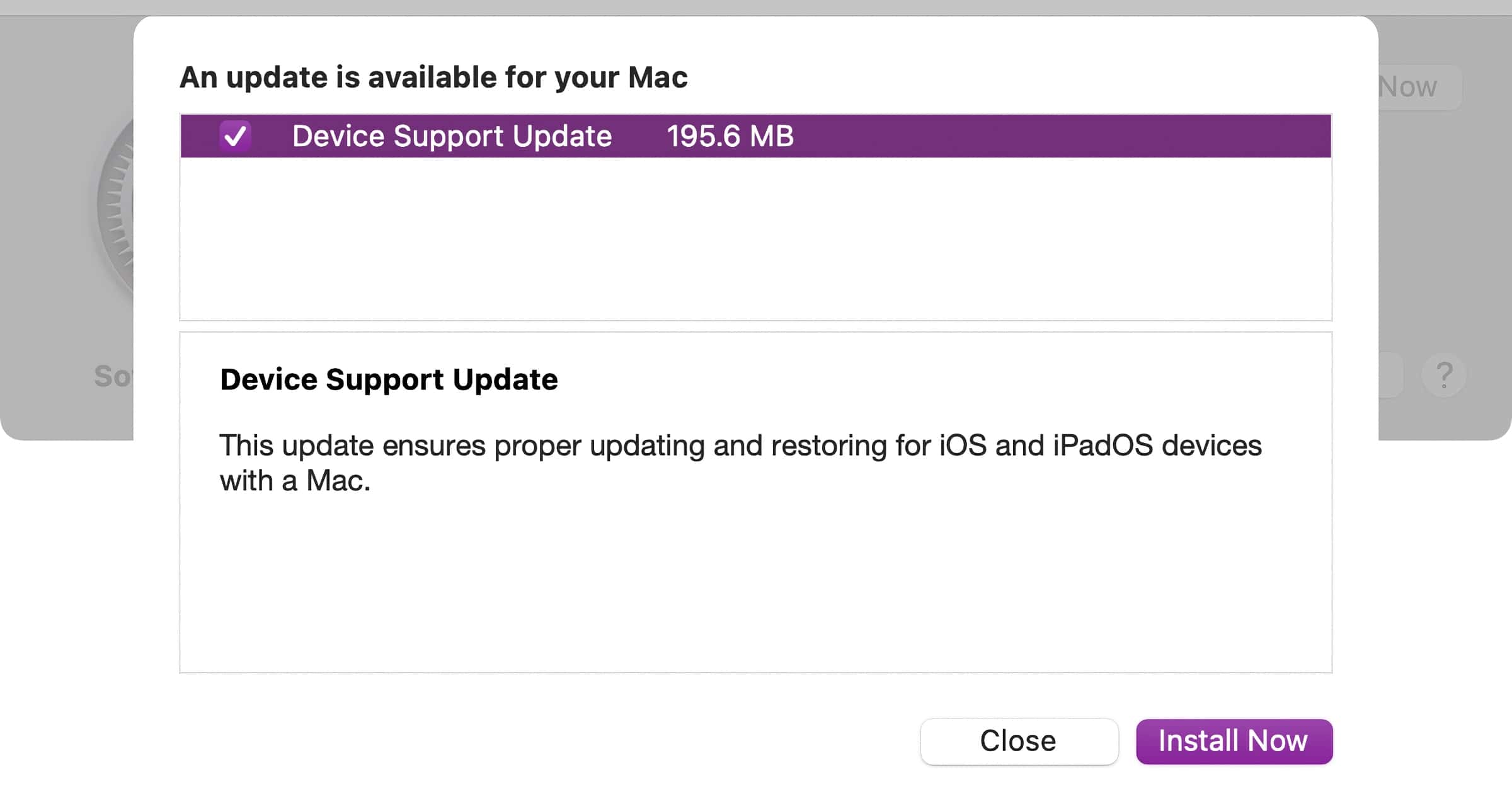Open help via the question mark button
The width and height of the screenshot is (1512, 794).
[1444, 375]
